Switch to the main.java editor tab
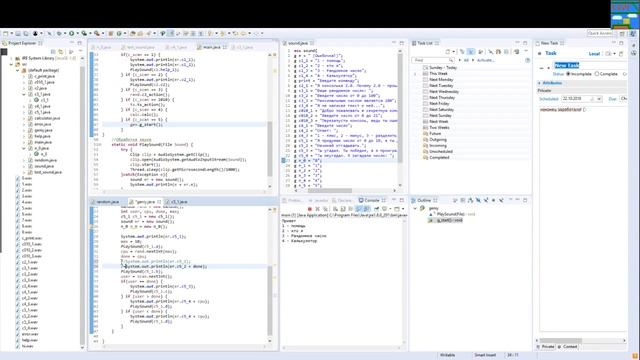This screenshot has height=360, width=640. click(209, 47)
